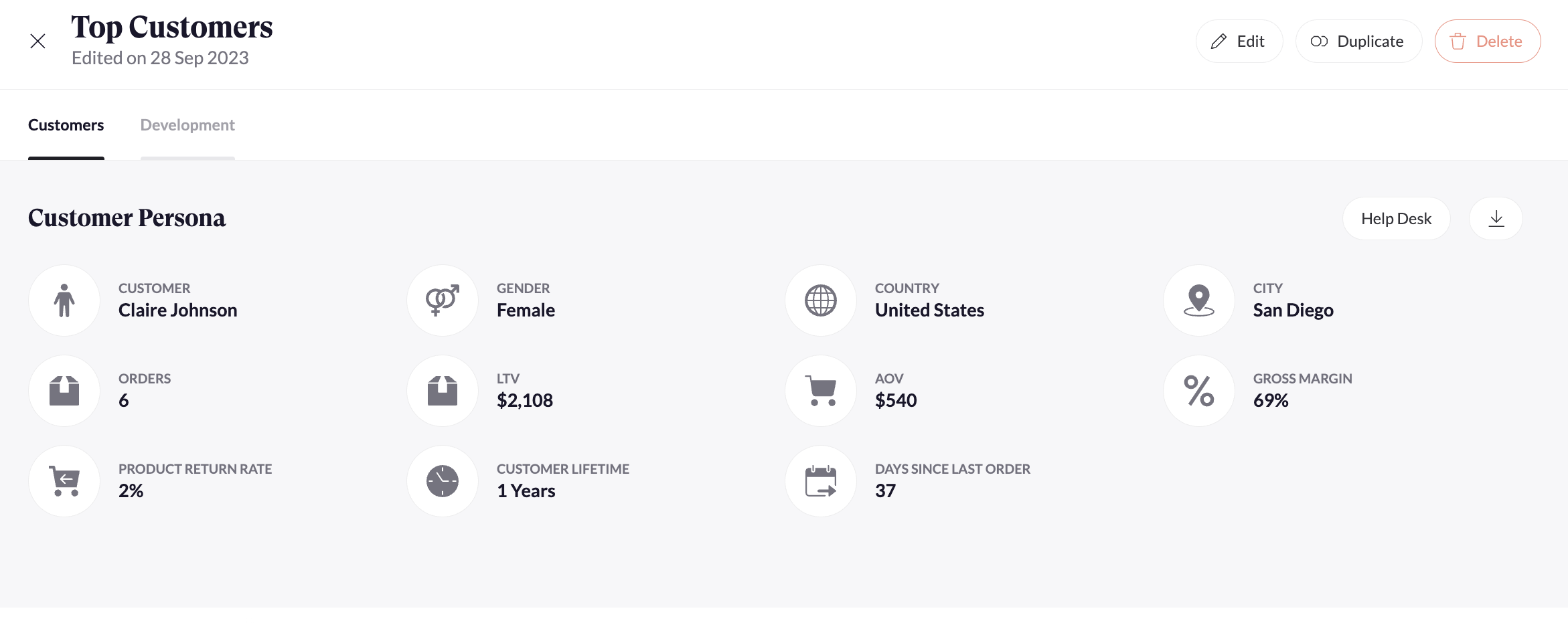Screen dimensions: 1568x625
Task: Click the gender symbols icon
Action: click(443, 300)
